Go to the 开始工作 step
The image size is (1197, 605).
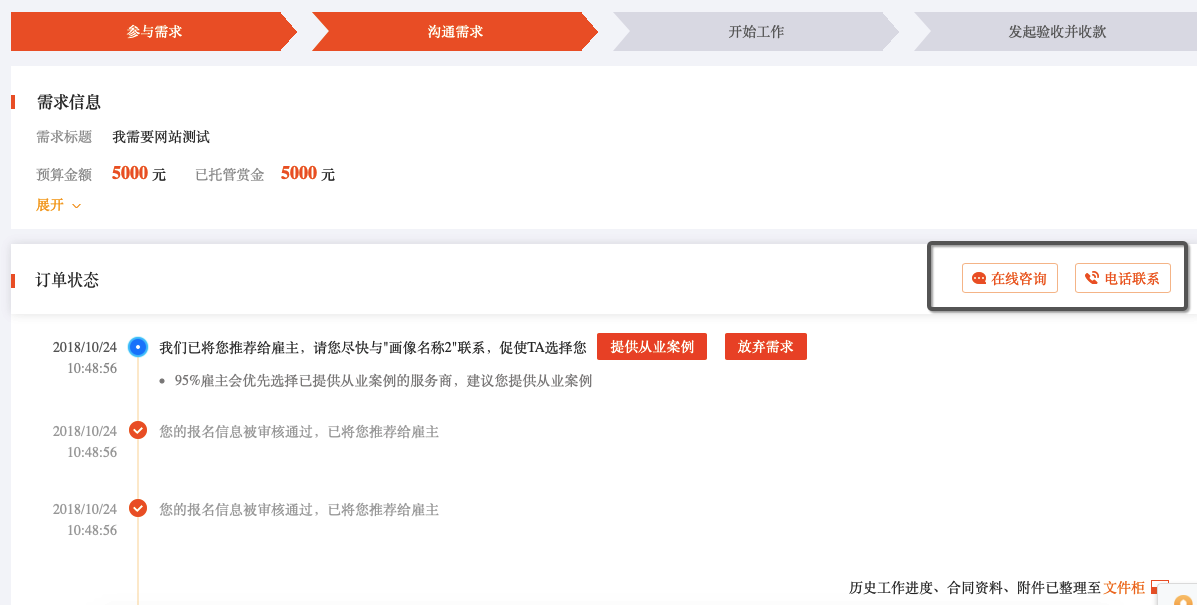coord(756,31)
